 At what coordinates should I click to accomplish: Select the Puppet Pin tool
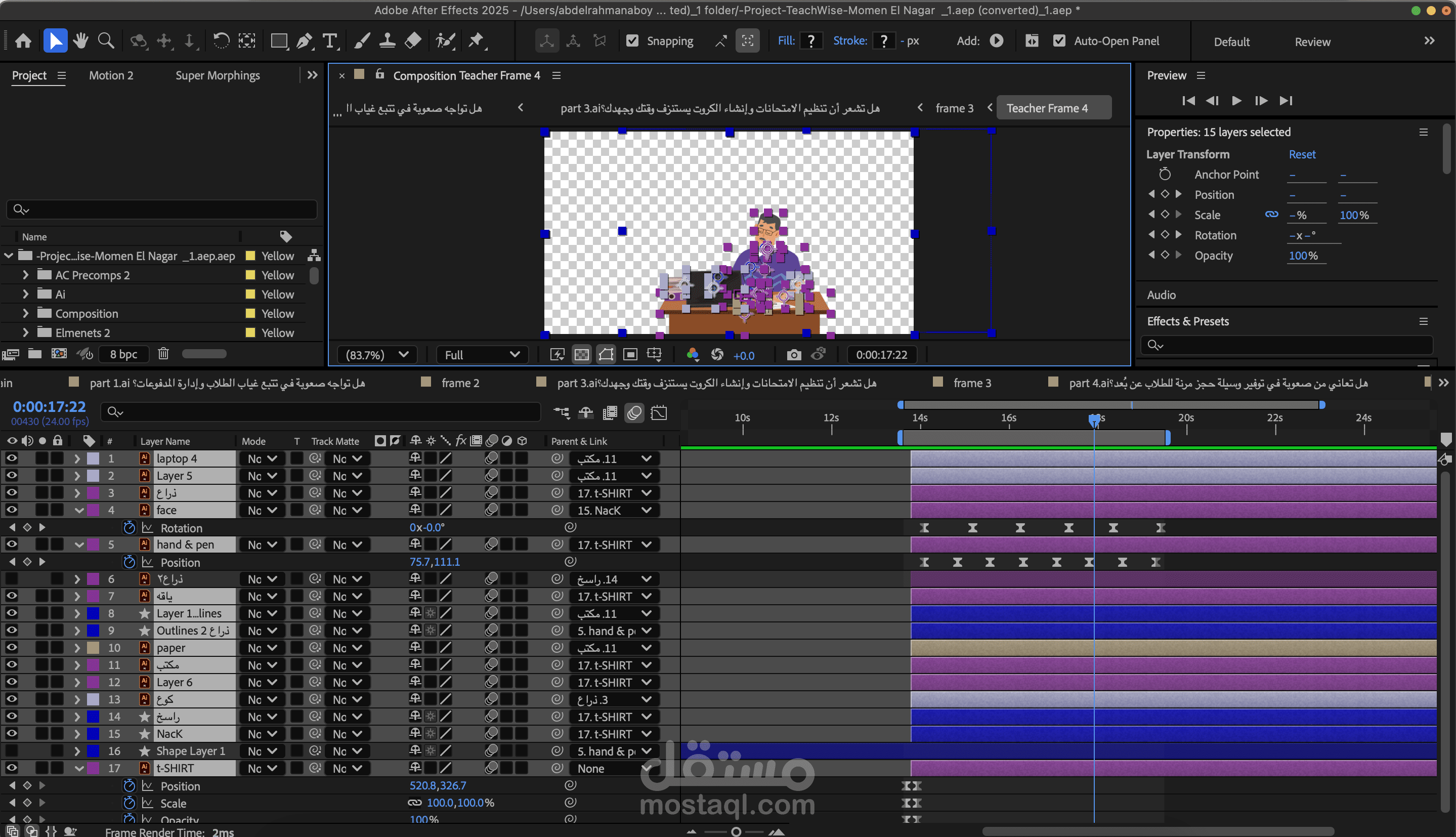coord(476,41)
